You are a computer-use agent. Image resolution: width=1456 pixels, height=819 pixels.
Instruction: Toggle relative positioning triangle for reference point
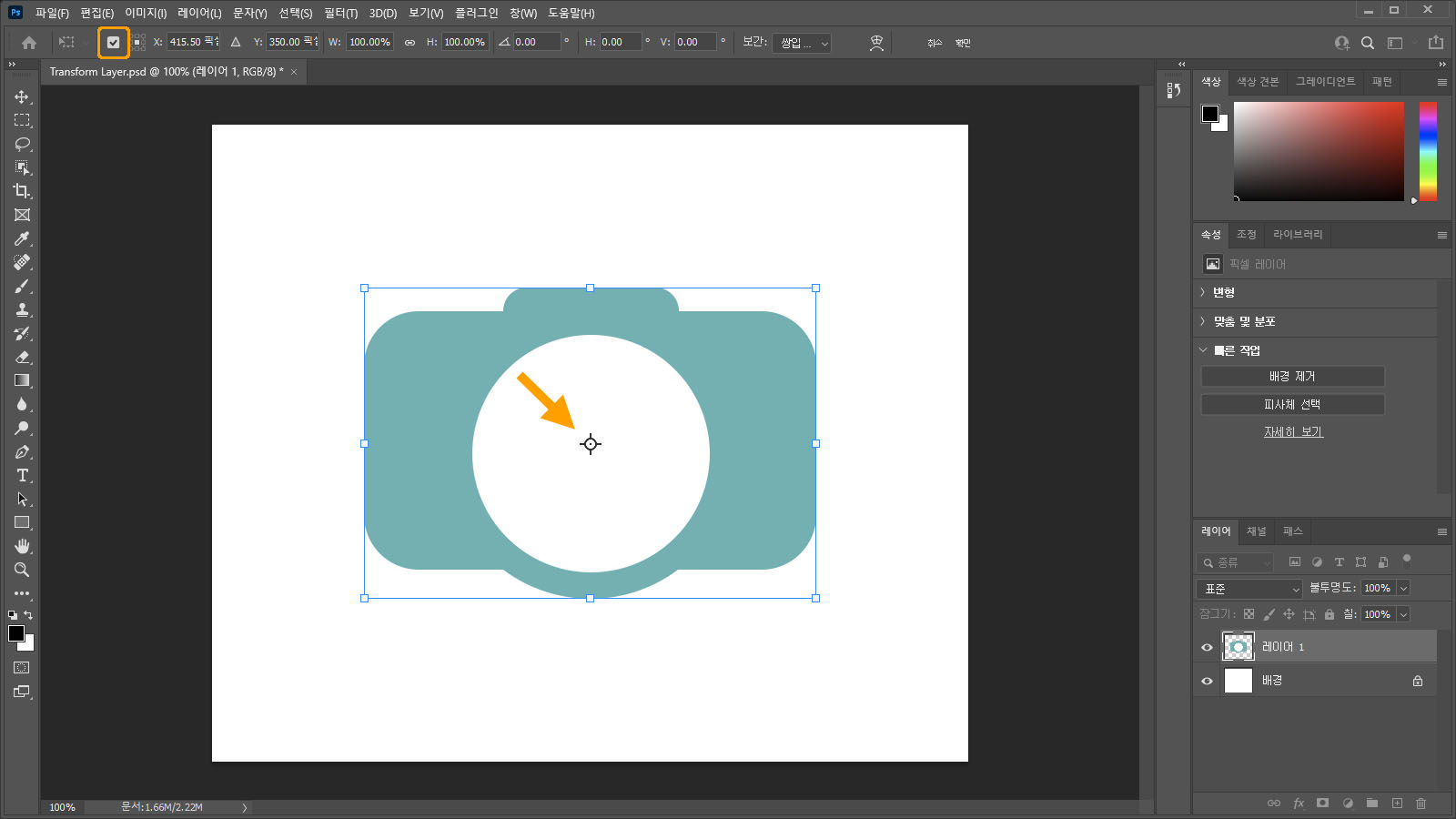tap(235, 42)
